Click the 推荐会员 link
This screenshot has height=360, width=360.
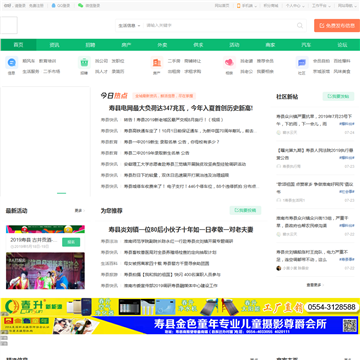point(265,61)
